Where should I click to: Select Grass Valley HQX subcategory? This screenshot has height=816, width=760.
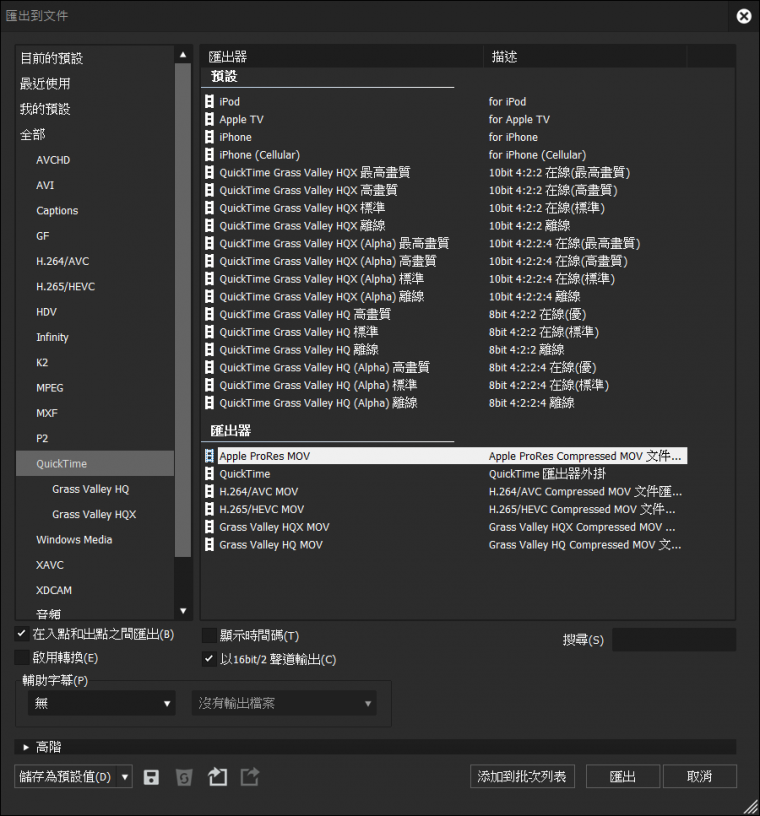(x=95, y=514)
